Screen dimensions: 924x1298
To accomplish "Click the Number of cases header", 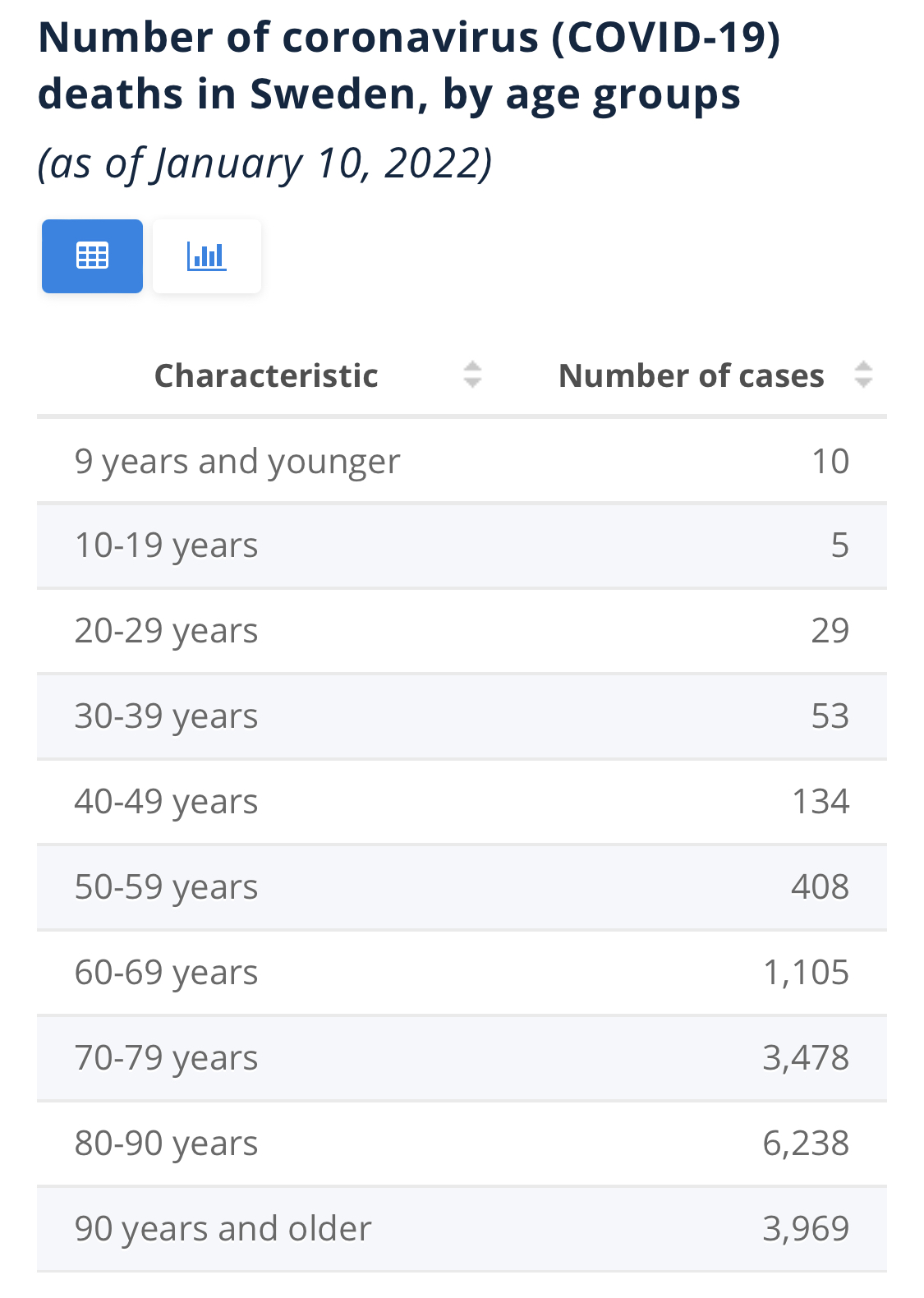I will (x=691, y=375).
